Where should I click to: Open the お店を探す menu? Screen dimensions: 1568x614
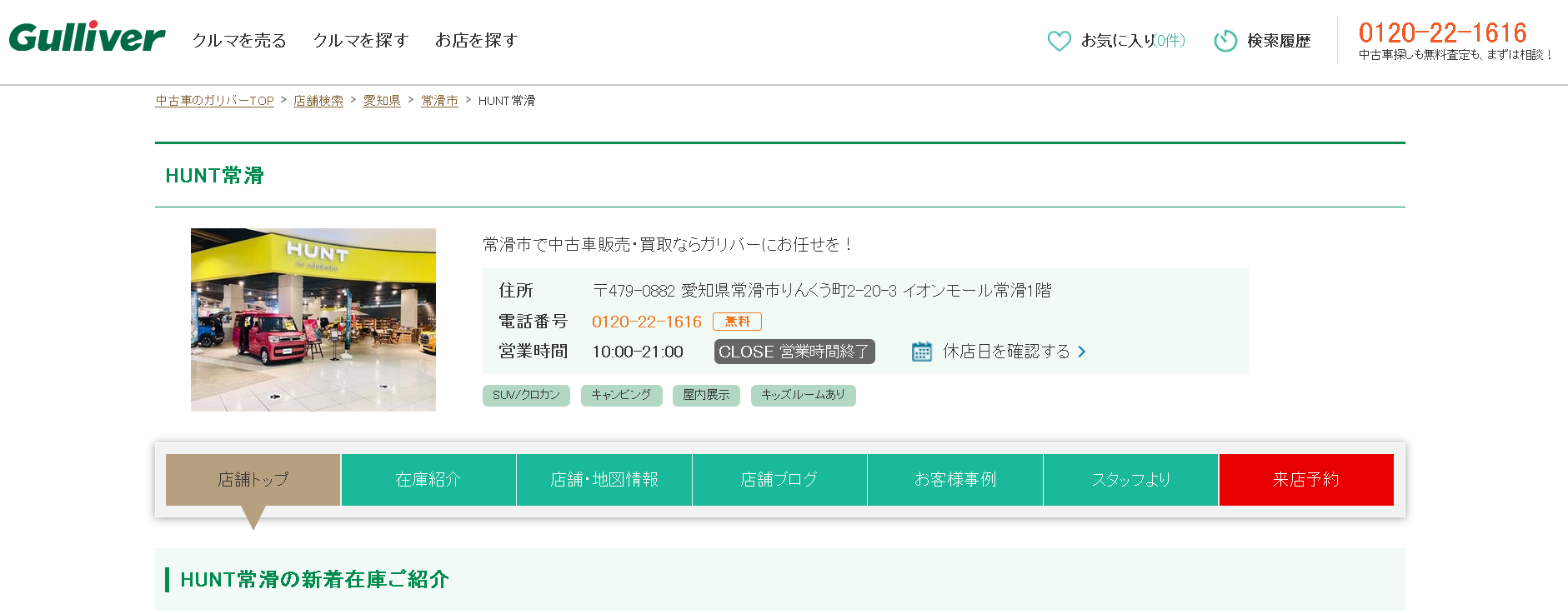tap(477, 40)
